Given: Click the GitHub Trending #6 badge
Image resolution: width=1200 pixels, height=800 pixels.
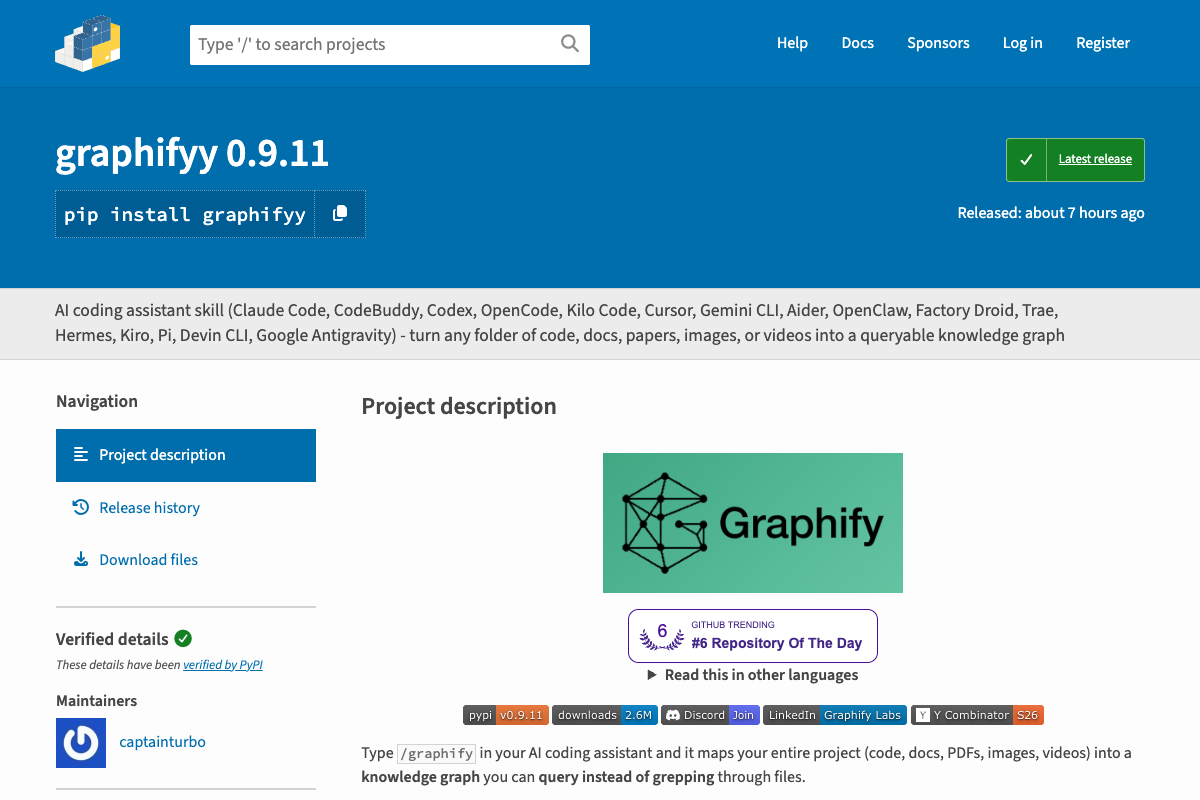Looking at the screenshot, I should 753,636.
